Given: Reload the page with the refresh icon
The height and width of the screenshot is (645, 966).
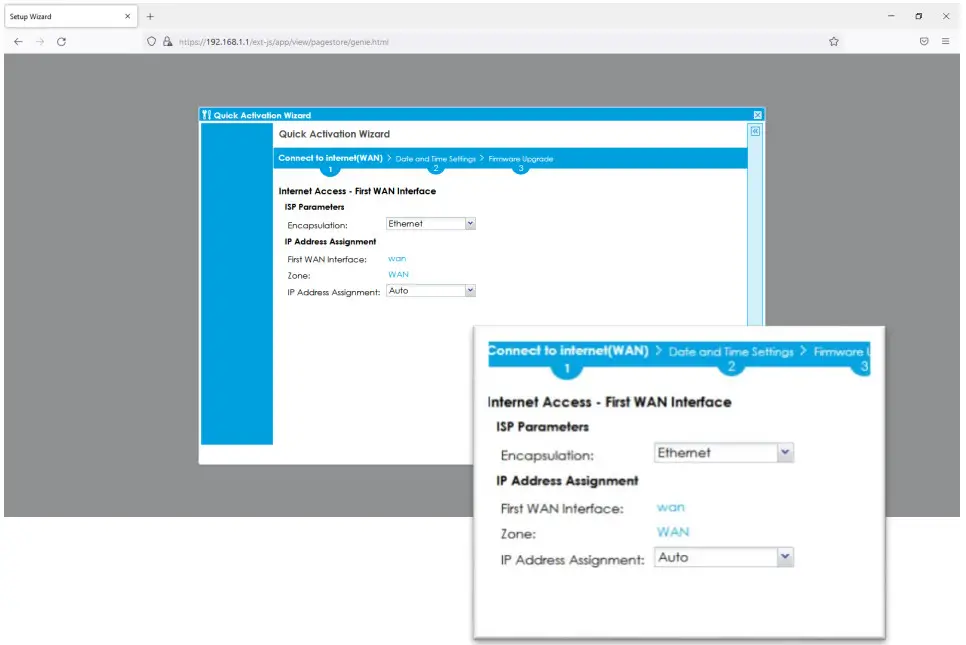Looking at the screenshot, I should tap(62, 42).
